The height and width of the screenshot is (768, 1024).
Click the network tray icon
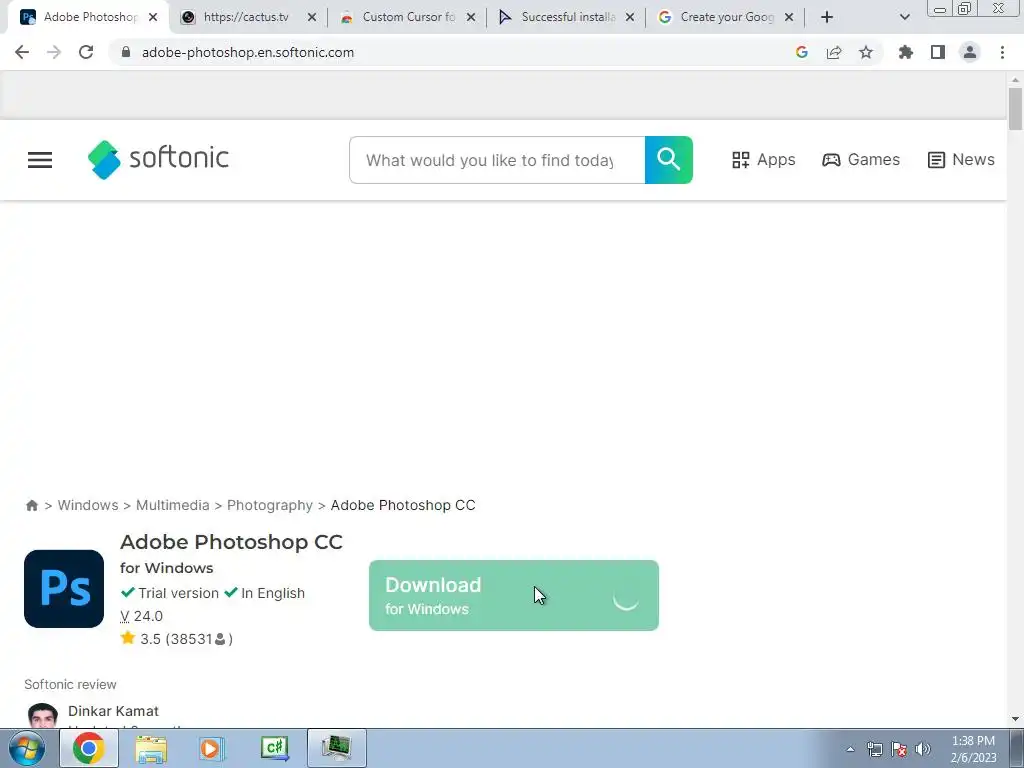pos(874,749)
